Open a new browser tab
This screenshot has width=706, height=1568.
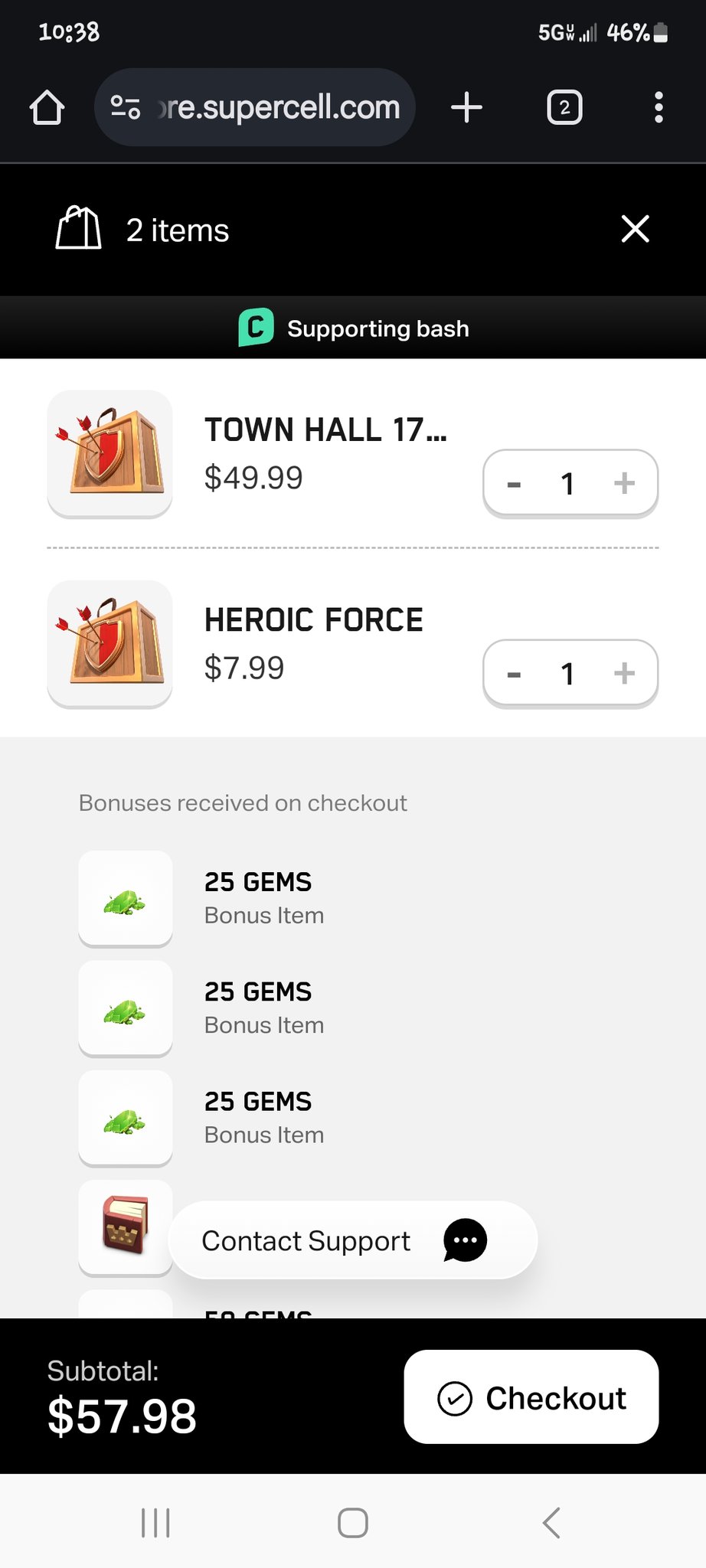click(x=466, y=107)
